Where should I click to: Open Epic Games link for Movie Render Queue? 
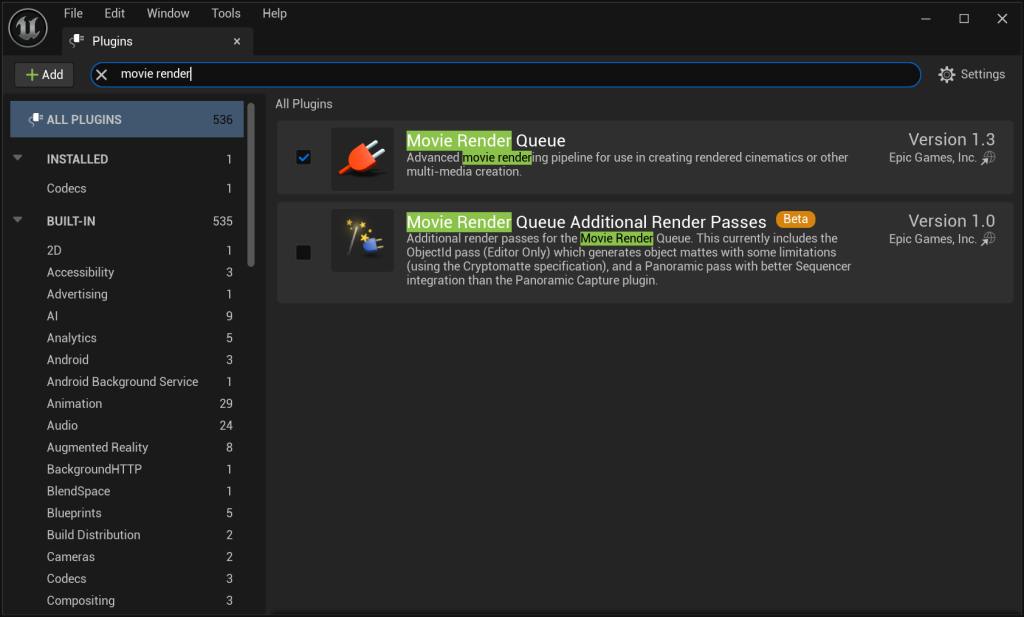coord(989,158)
